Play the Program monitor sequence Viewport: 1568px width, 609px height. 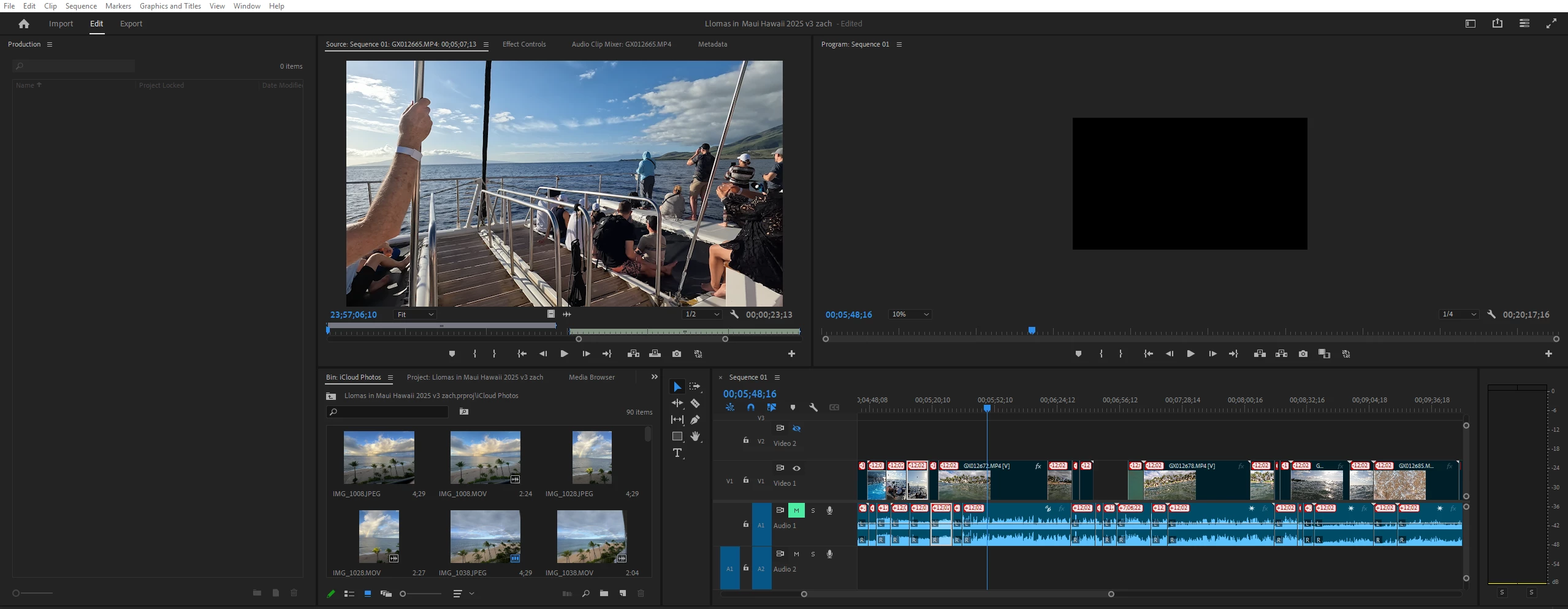click(1190, 354)
